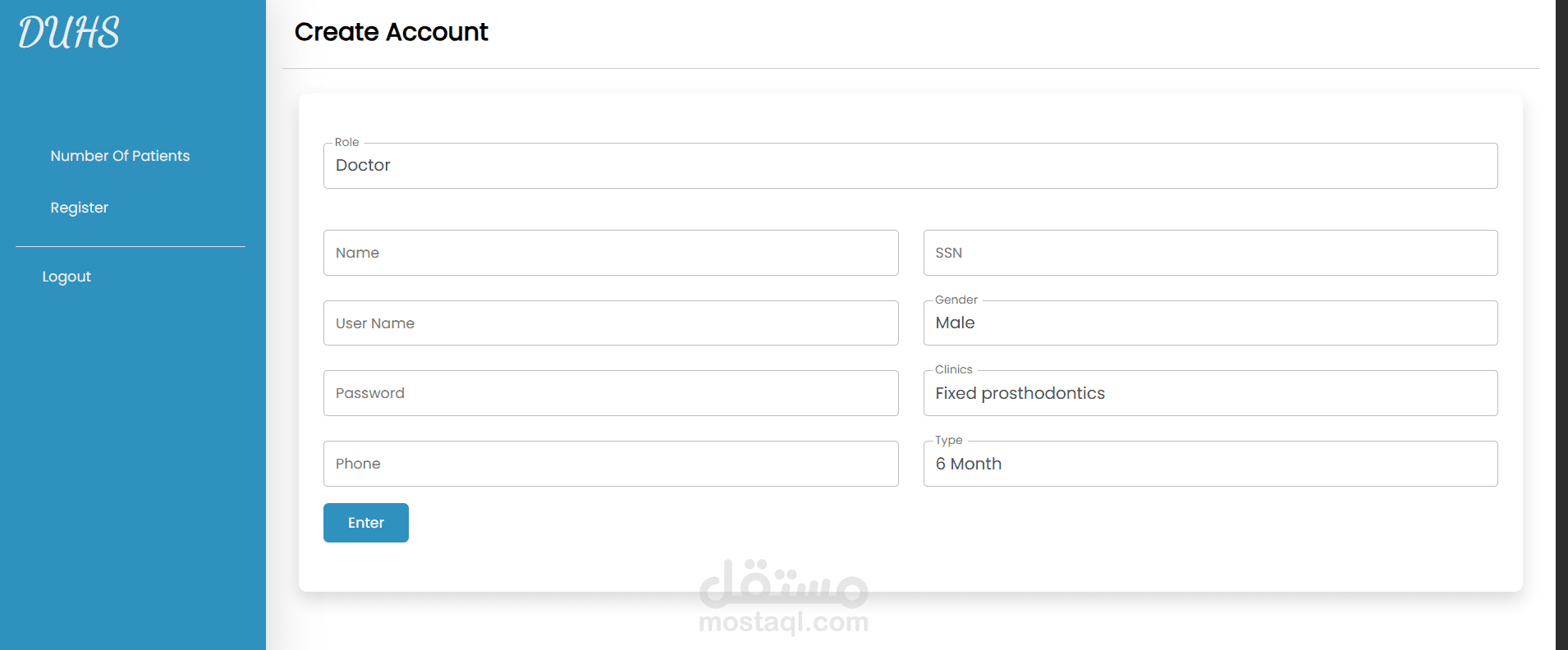Focus the Password input field
The height and width of the screenshot is (650, 1568).
[611, 394]
